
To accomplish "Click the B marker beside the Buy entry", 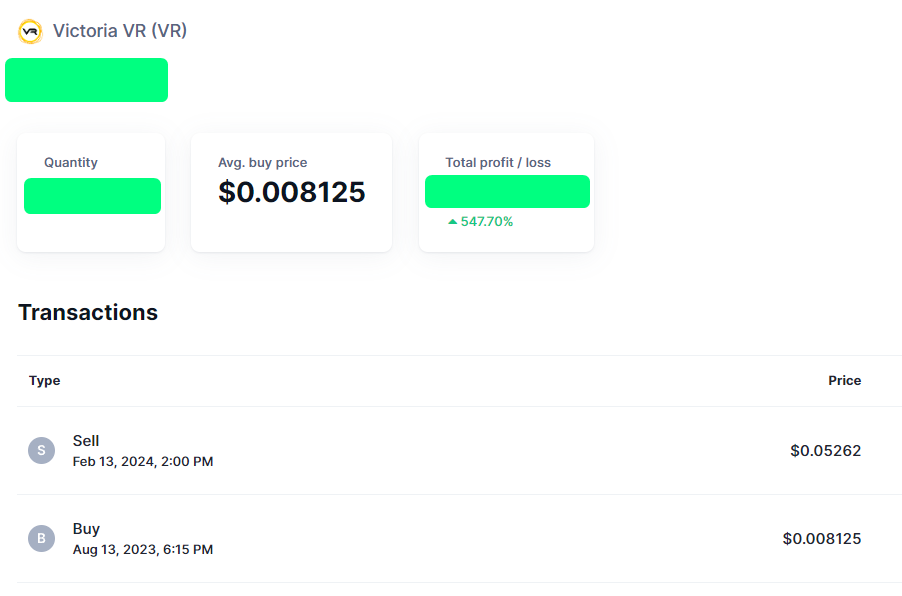I will [x=41, y=538].
